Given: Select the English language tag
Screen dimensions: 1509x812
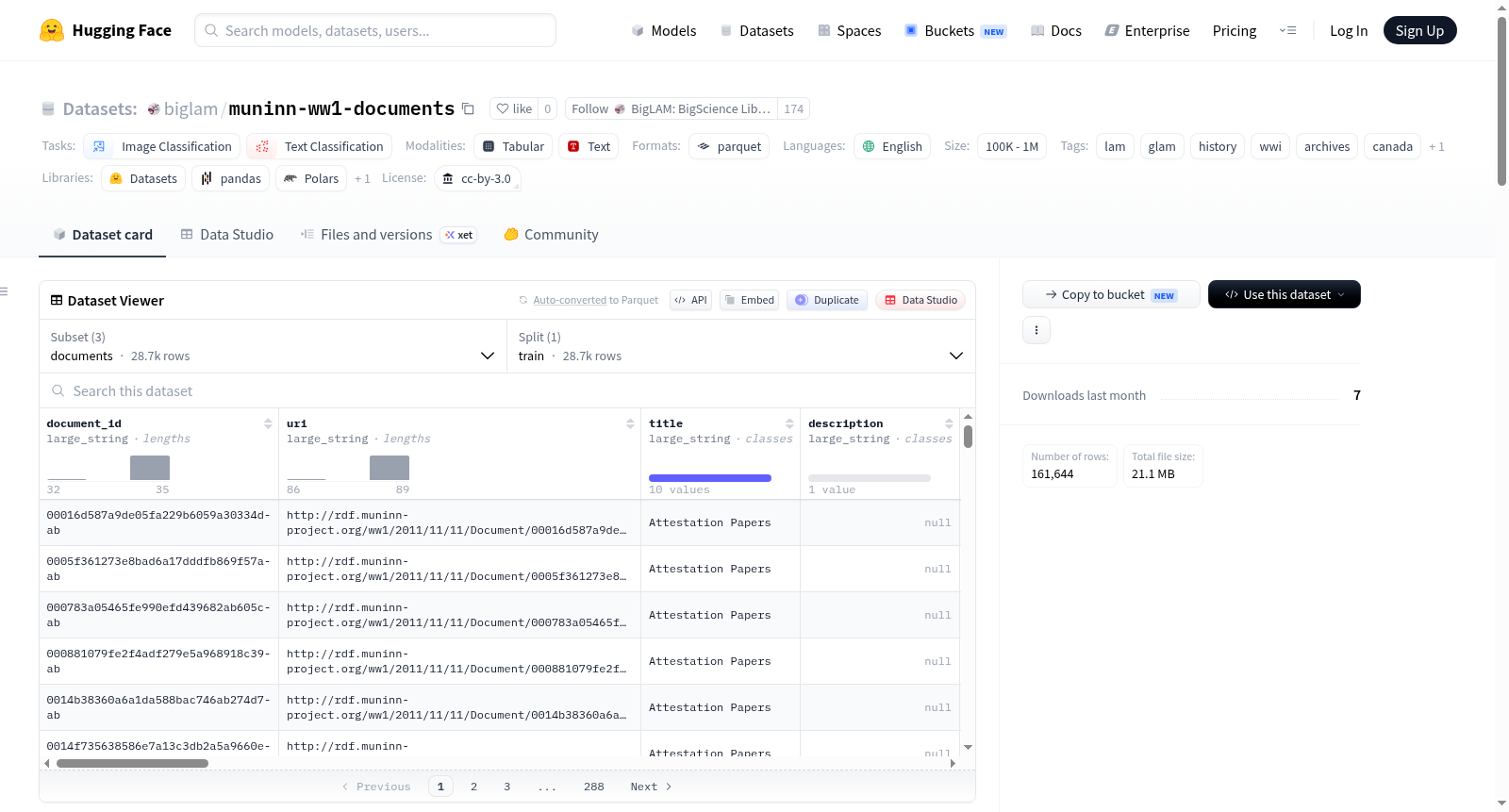Looking at the screenshot, I should click(x=892, y=146).
